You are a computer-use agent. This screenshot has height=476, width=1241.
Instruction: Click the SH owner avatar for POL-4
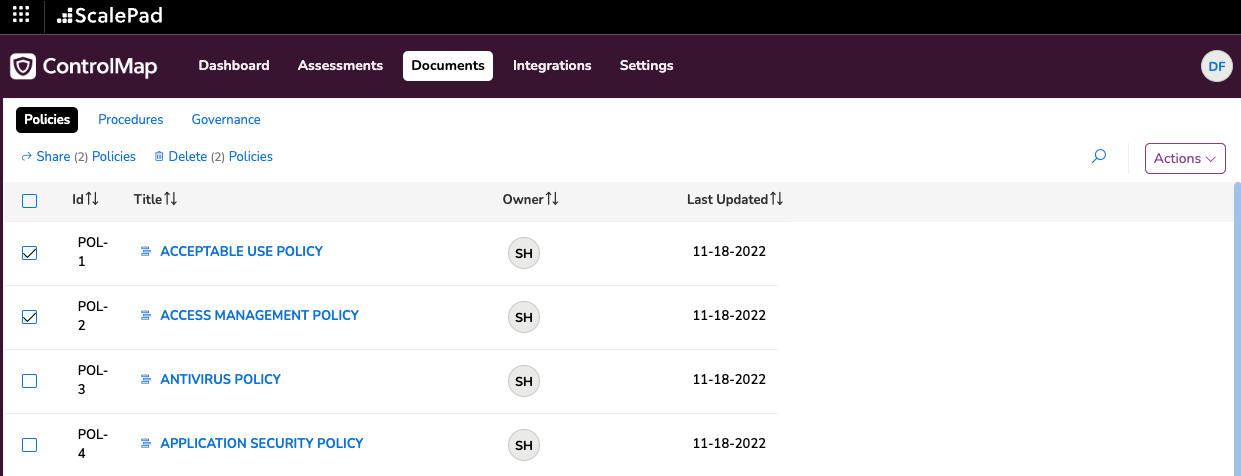point(524,446)
